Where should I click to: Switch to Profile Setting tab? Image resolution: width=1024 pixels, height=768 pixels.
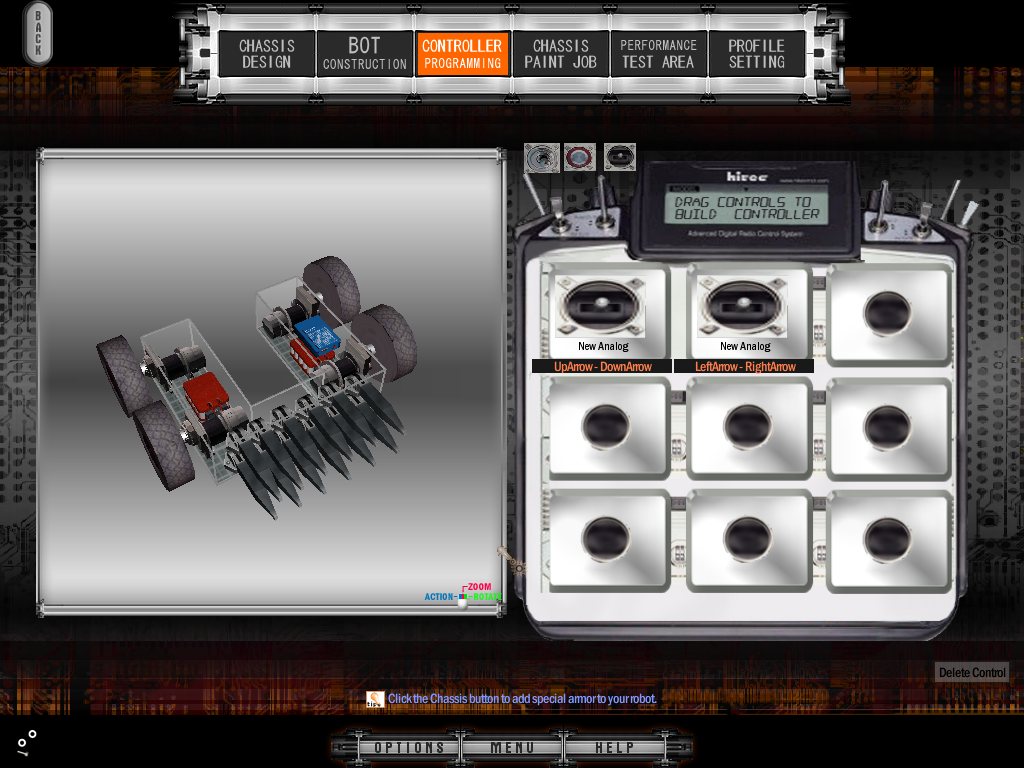[756, 54]
